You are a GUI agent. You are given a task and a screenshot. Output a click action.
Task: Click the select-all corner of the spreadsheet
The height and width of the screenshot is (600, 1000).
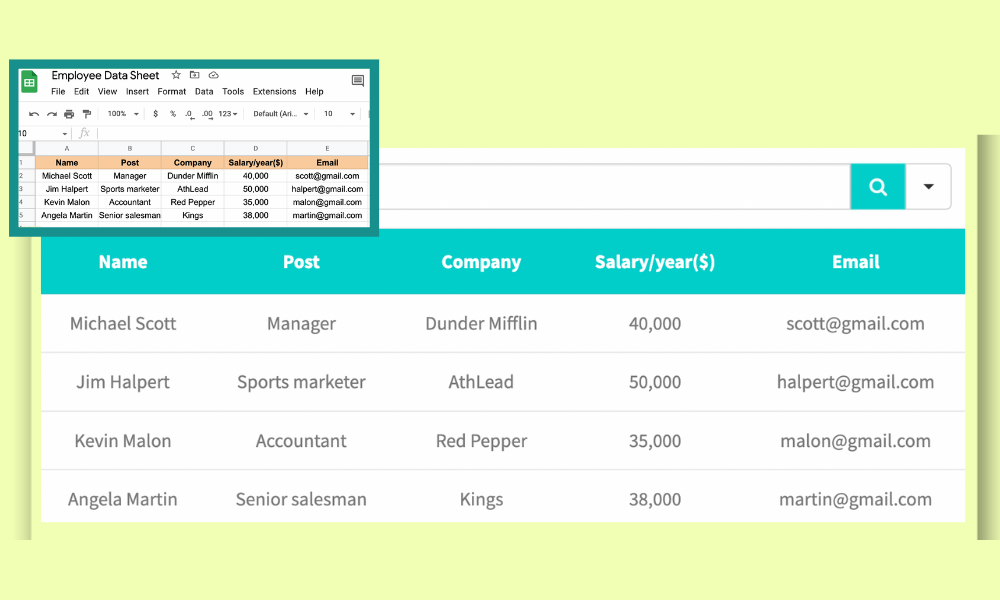(26, 148)
